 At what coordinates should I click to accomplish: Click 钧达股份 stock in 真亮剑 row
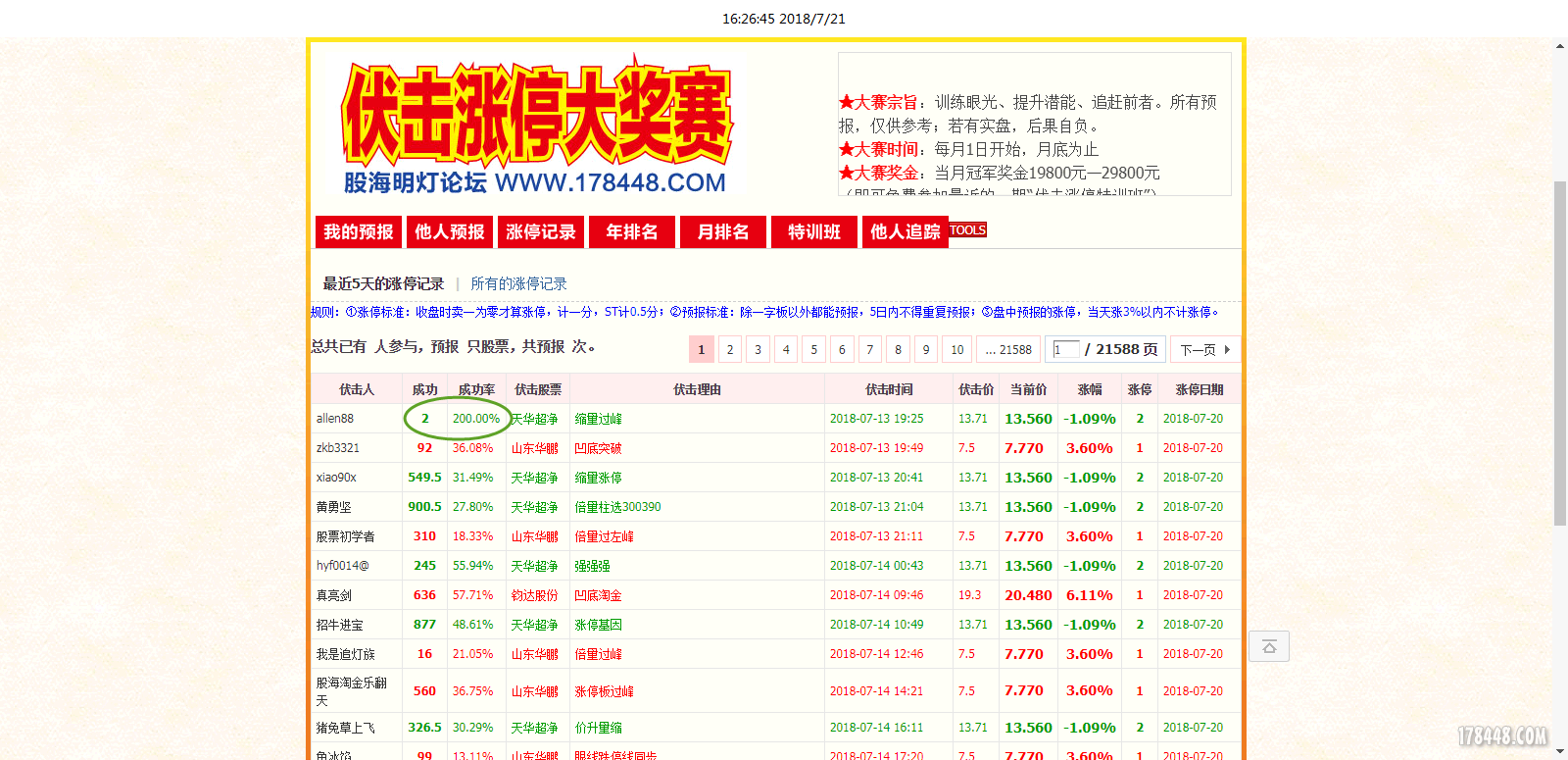pyautogui.click(x=534, y=595)
